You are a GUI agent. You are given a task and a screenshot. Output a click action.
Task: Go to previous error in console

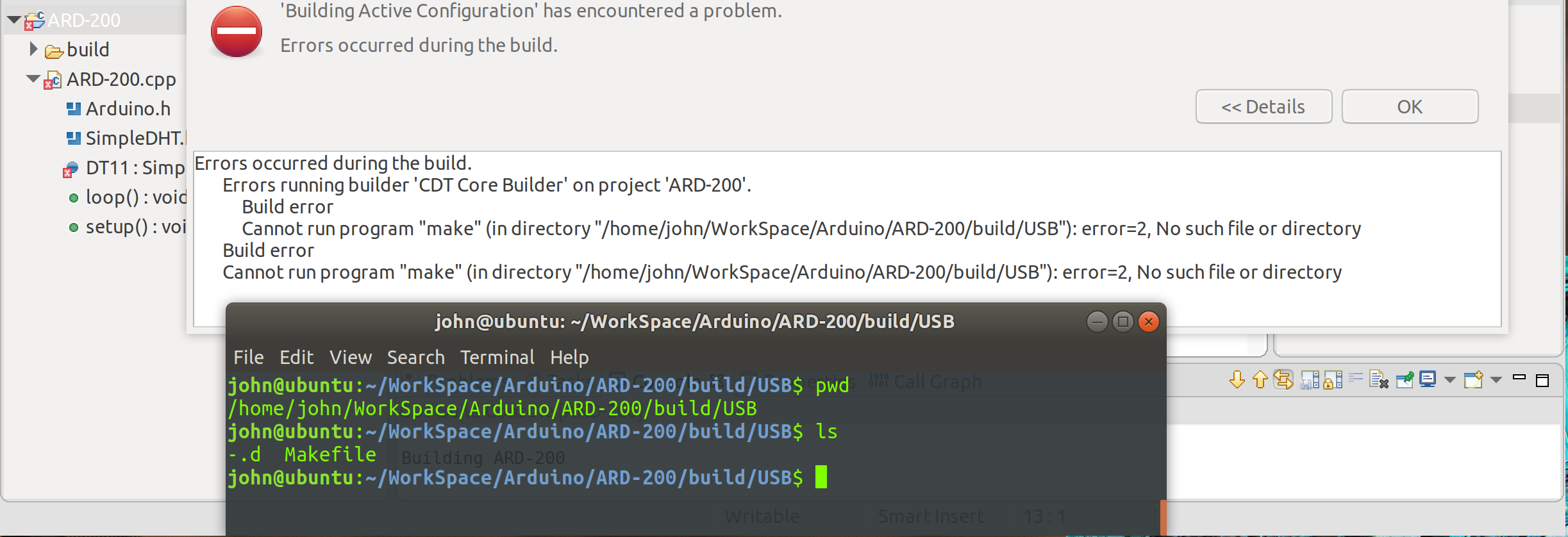[1260, 380]
